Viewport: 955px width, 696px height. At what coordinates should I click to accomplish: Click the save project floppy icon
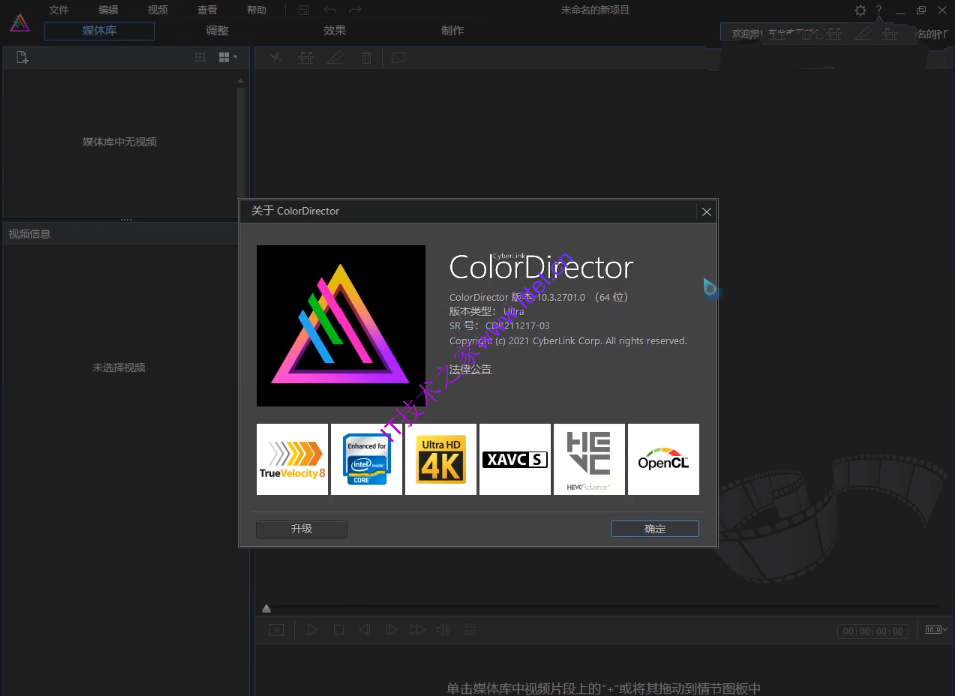(x=304, y=10)
